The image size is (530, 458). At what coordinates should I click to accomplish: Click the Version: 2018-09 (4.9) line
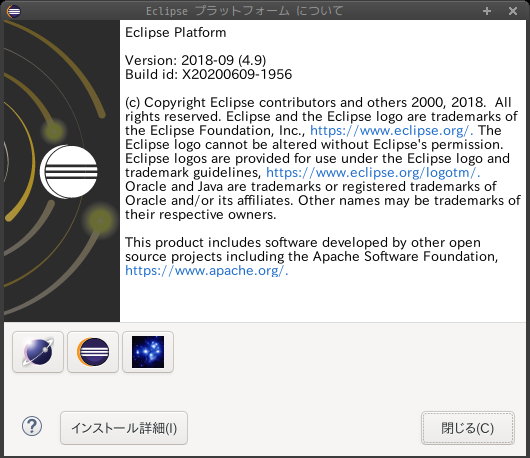[195, 61]
